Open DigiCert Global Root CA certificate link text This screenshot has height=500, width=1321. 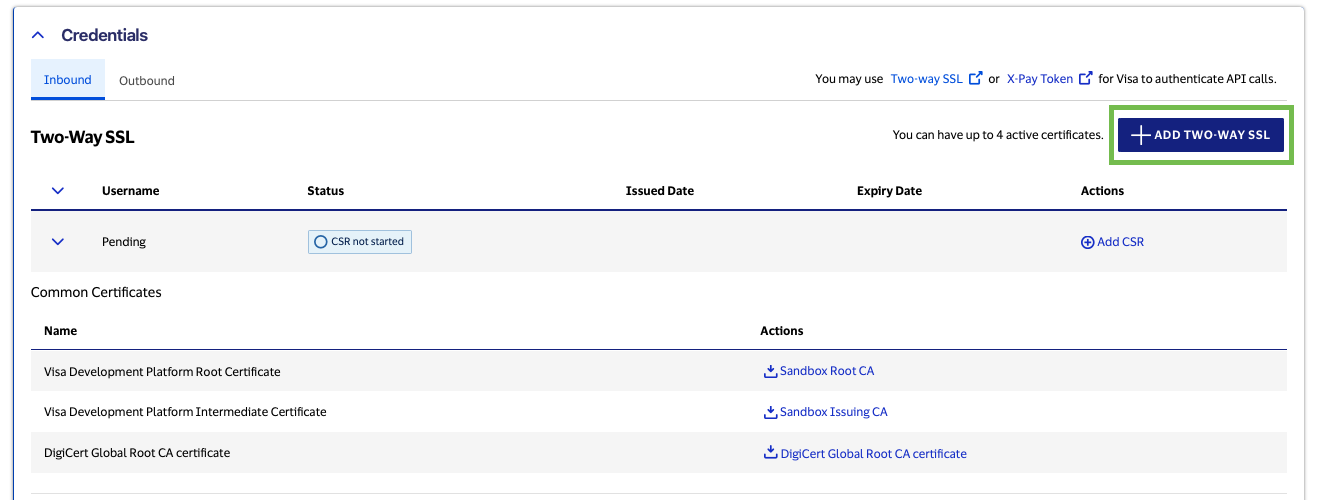(x=873, y=453)
